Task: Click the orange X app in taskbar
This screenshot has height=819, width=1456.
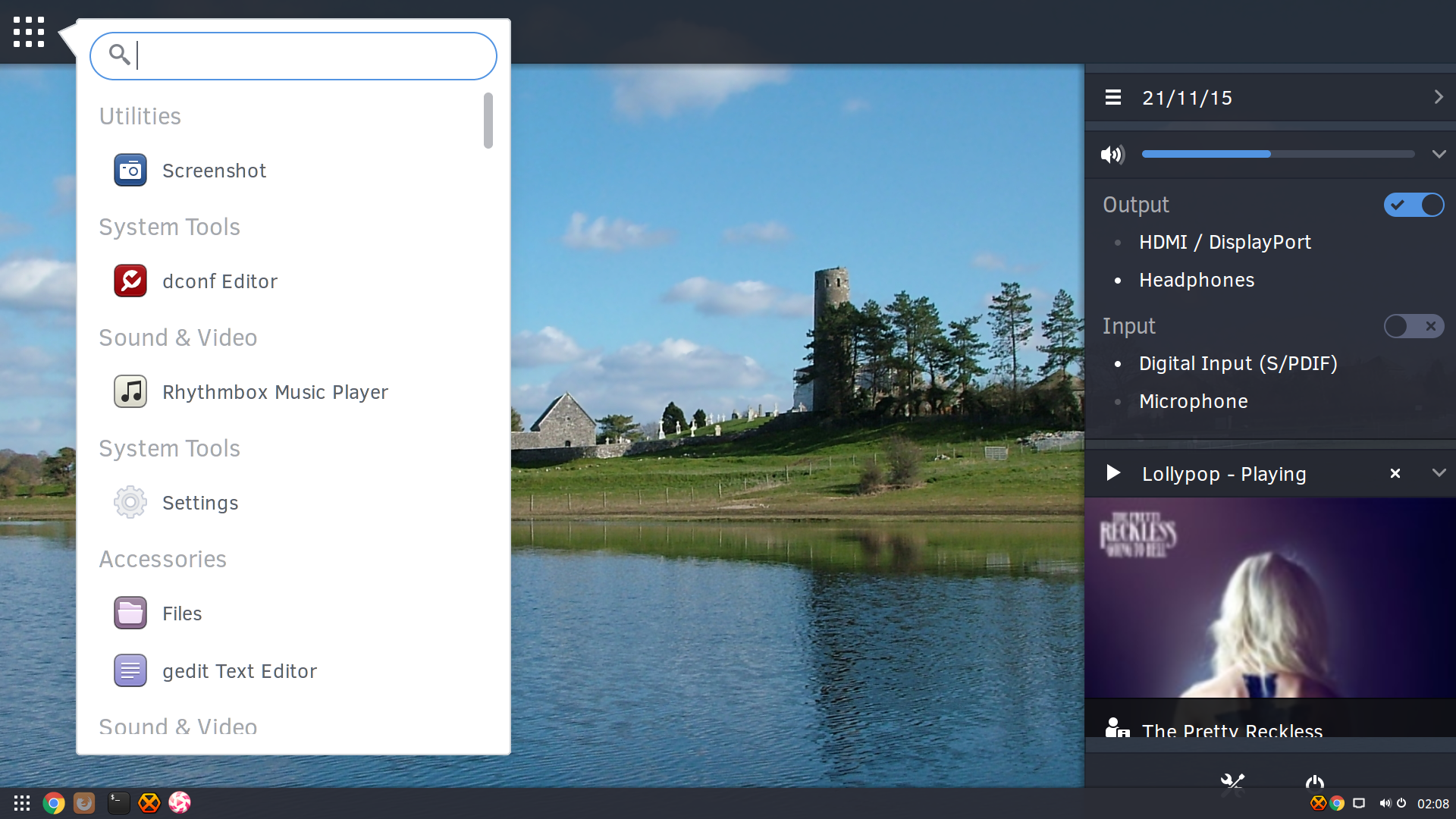Action: [149, 803]
